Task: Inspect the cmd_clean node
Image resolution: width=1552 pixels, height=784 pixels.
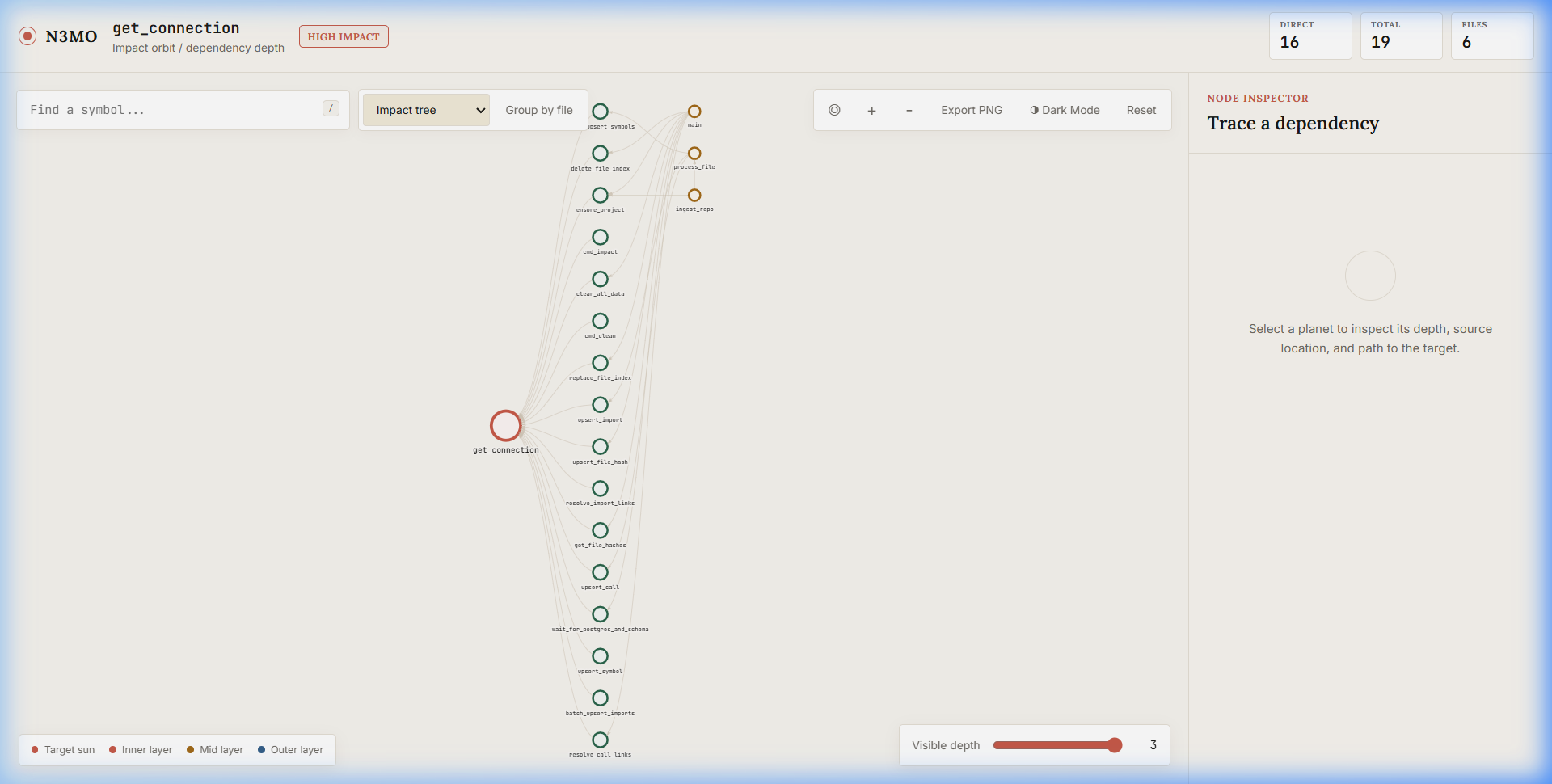Action: coord(600,321)
